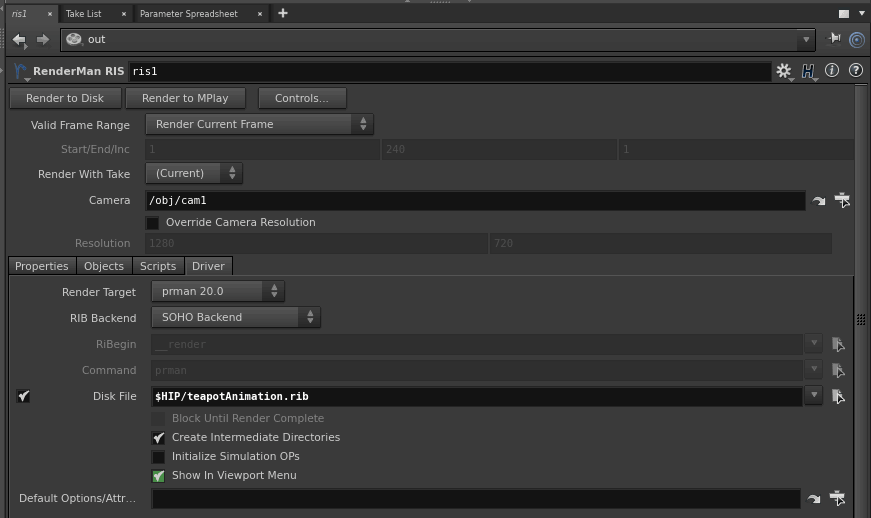Image resolution: width=871 pixels, height=518 pixels.
Task: Open file chooser for Disk File
Action: 838,396
